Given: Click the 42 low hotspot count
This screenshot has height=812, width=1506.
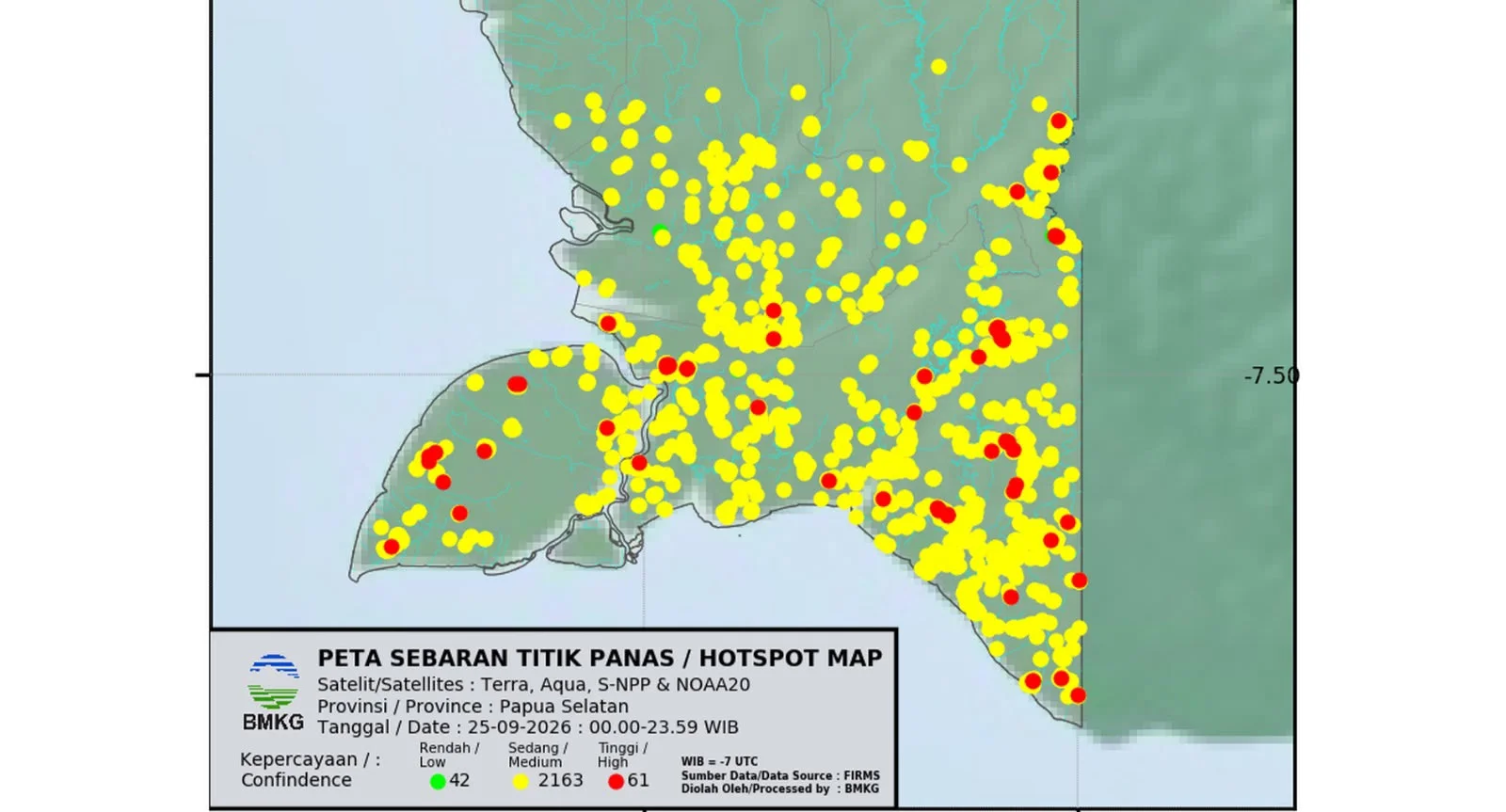Looking at the screenshot, I should pos(459,780).
